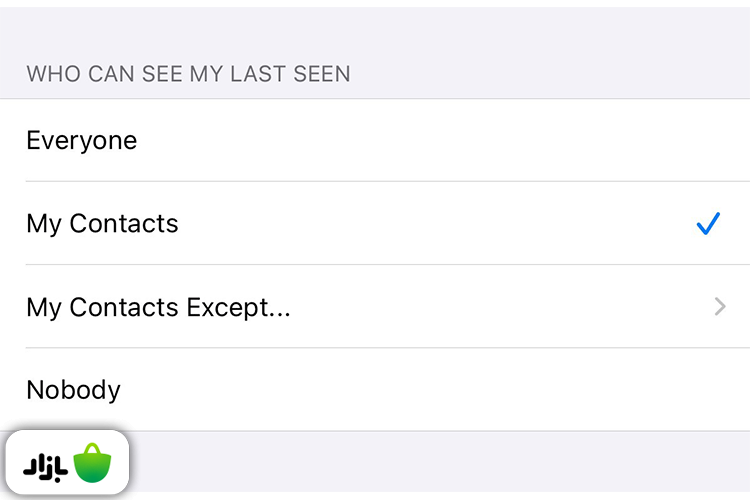This screenshot has height=500, width=750.
Task: Click the gray area above the section header
Action: coord(375,30)
